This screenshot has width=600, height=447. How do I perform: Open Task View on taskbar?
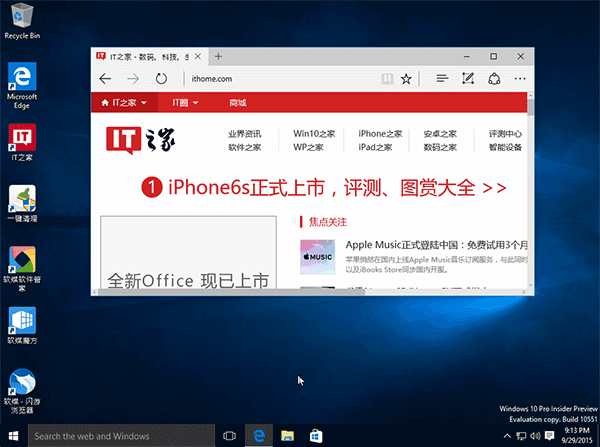[x=229, y=436]
